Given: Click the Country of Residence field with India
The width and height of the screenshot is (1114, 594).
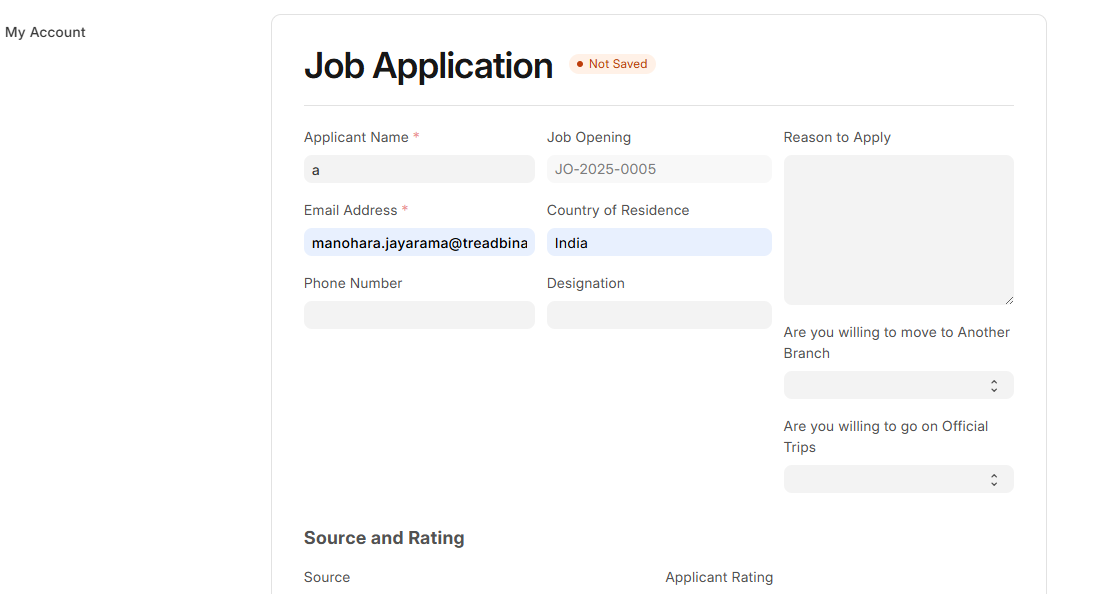Looking at the screenshot, I should coord(659,242).
